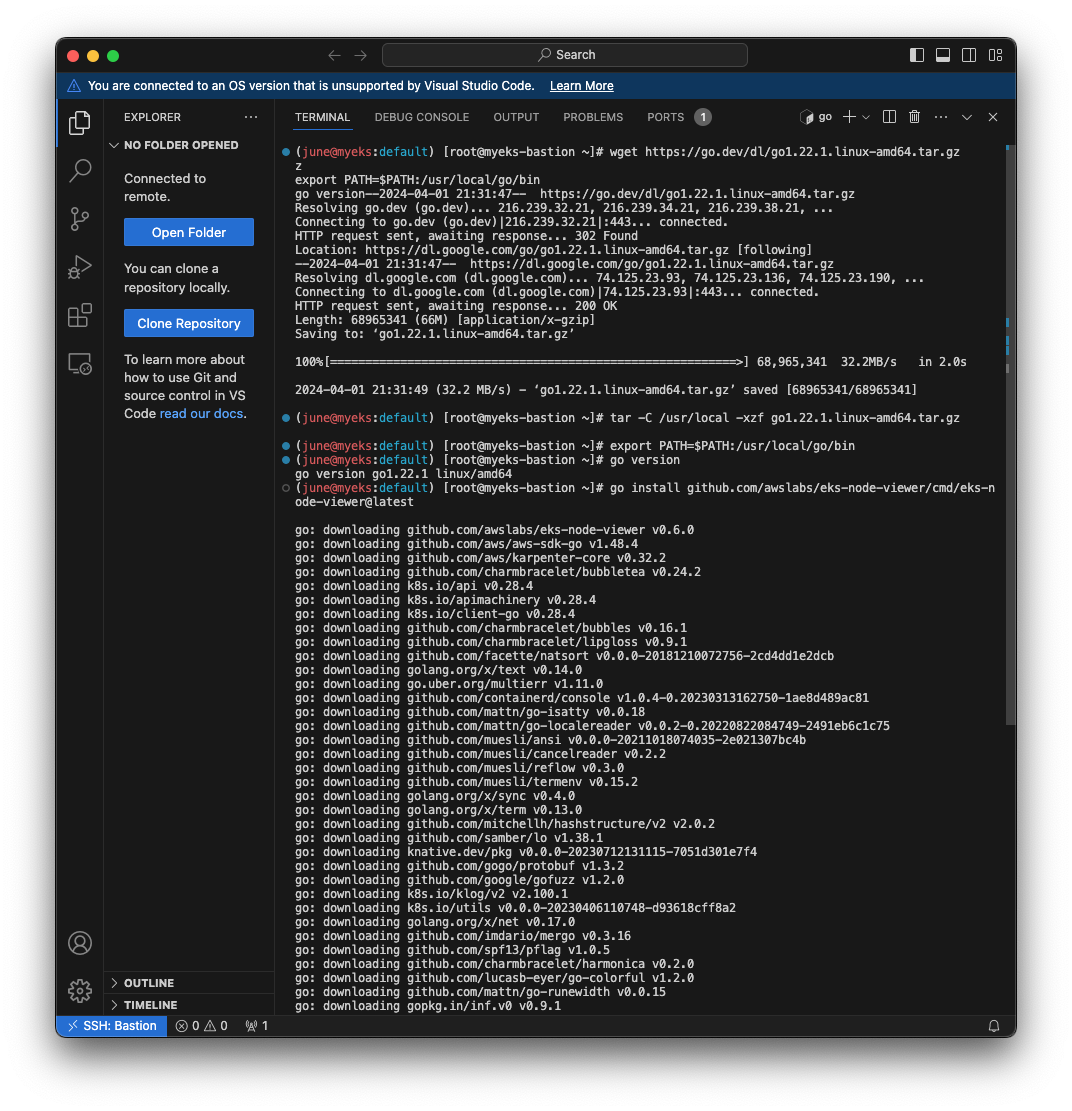Open Explorer more actions ellipsis
Viewport: 1072px width, 1111px height.
251,117
